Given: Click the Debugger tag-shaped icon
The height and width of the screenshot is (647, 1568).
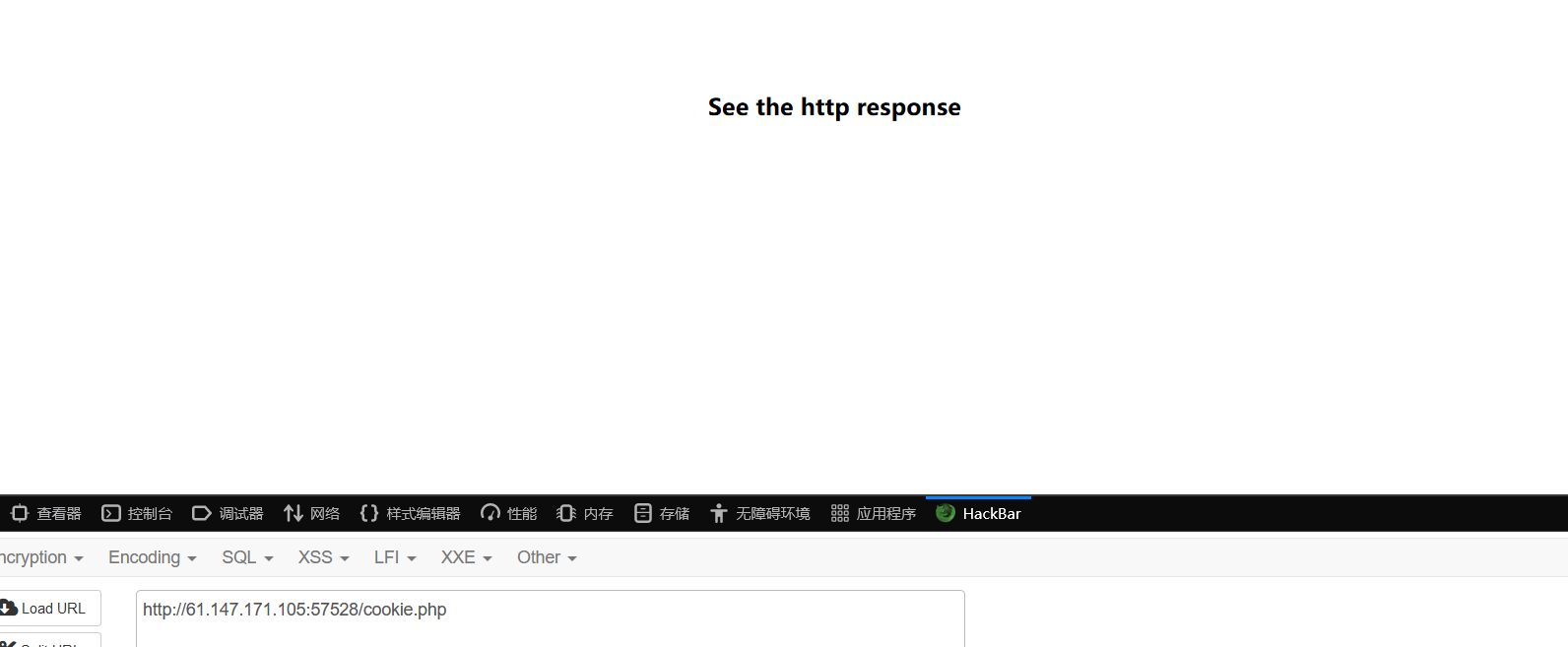Looking at the screenshot, I should click(x=202, y=513).
